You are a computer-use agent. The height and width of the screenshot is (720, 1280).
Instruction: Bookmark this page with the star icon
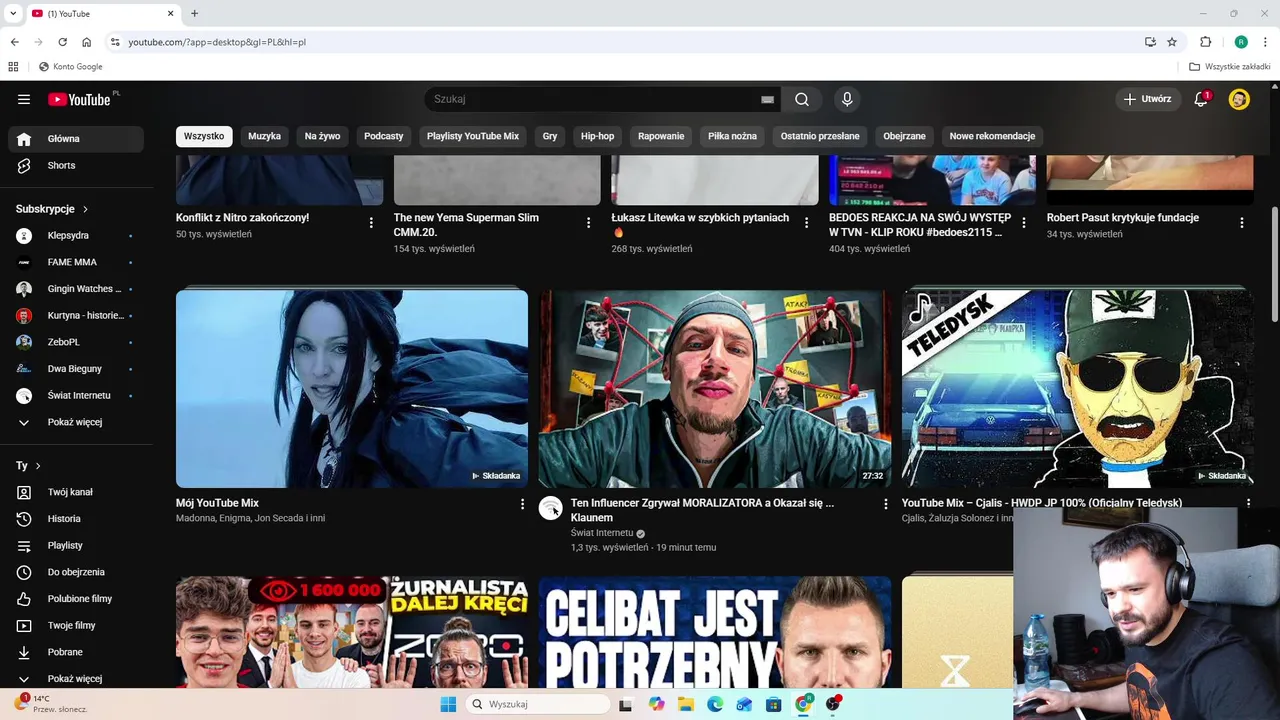coord(1172,42)
